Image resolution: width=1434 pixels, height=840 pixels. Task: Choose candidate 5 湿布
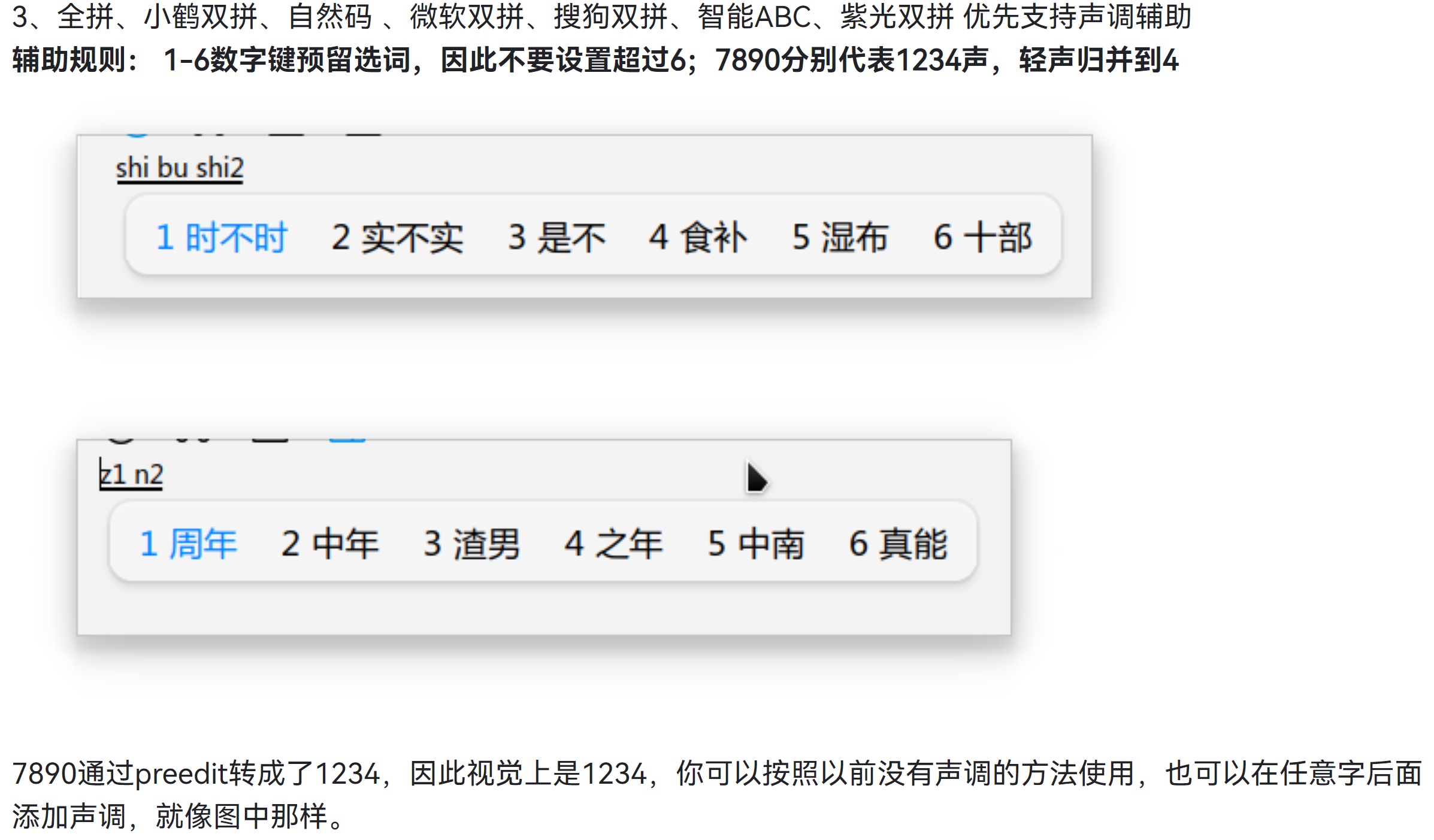(839, 237)
